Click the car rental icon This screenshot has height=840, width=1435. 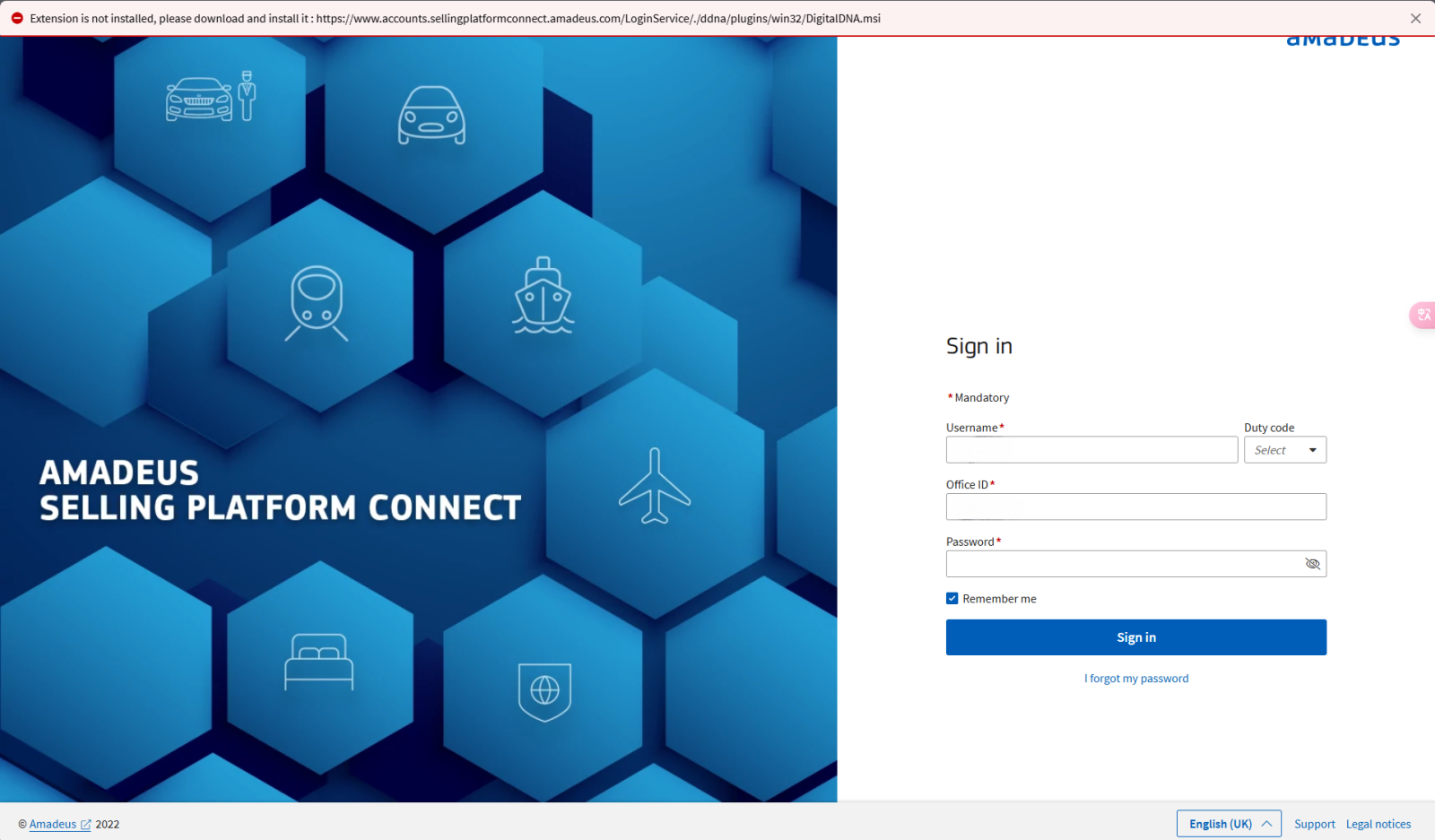(431, 115)
